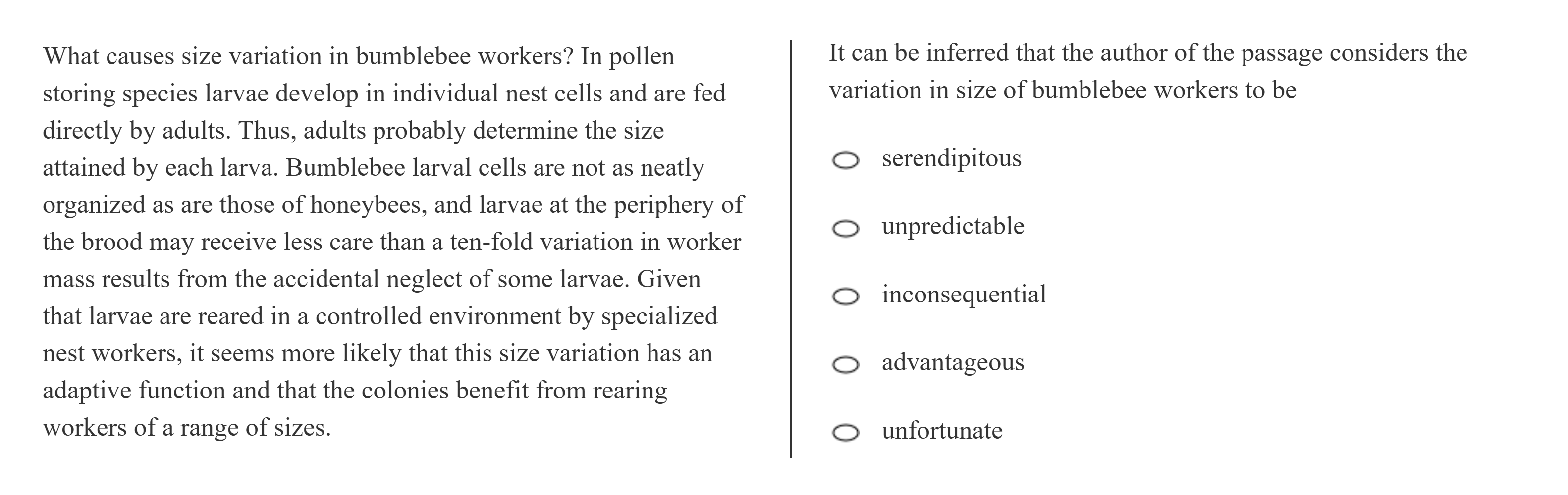
Task: Click the 'advantageous' answer label text
Action: 953,362
